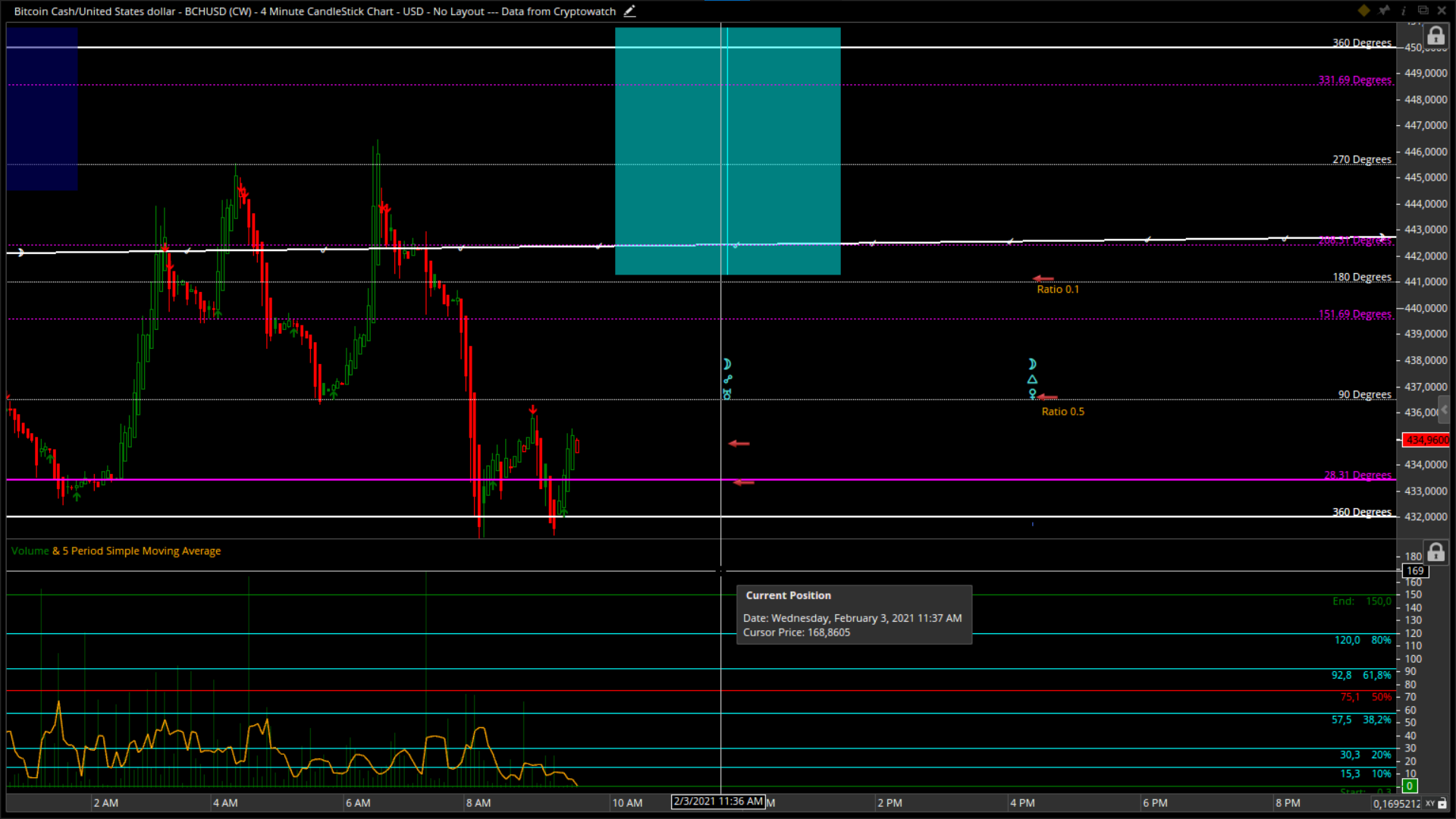
Task: Click the End: 150,0 retracement label
Action: 1362,601
